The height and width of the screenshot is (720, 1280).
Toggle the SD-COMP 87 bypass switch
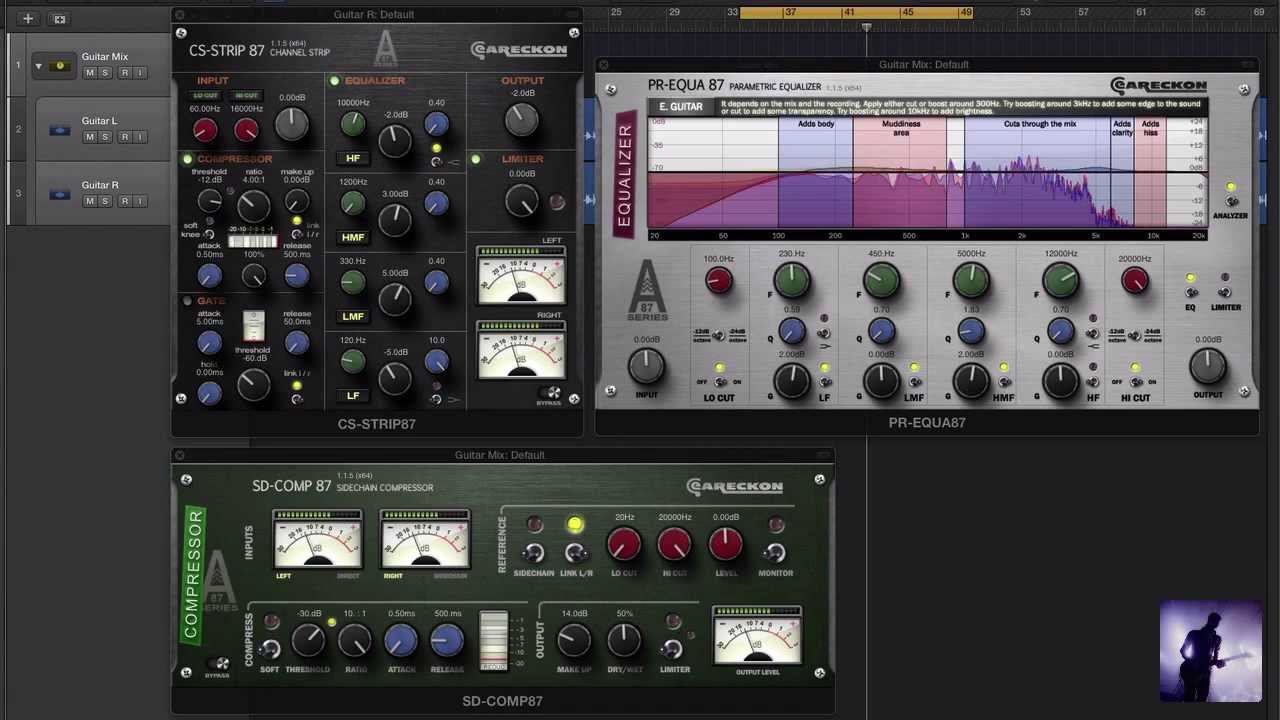[219, 666]
